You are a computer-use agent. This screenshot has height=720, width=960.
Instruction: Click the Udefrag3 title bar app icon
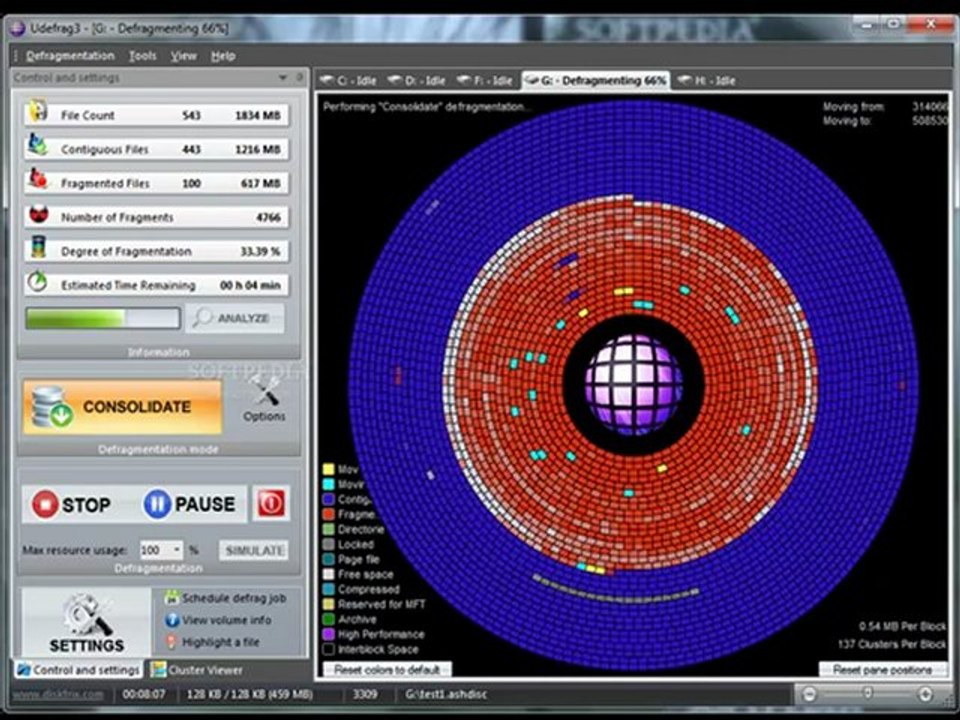(x=17, y=28)
